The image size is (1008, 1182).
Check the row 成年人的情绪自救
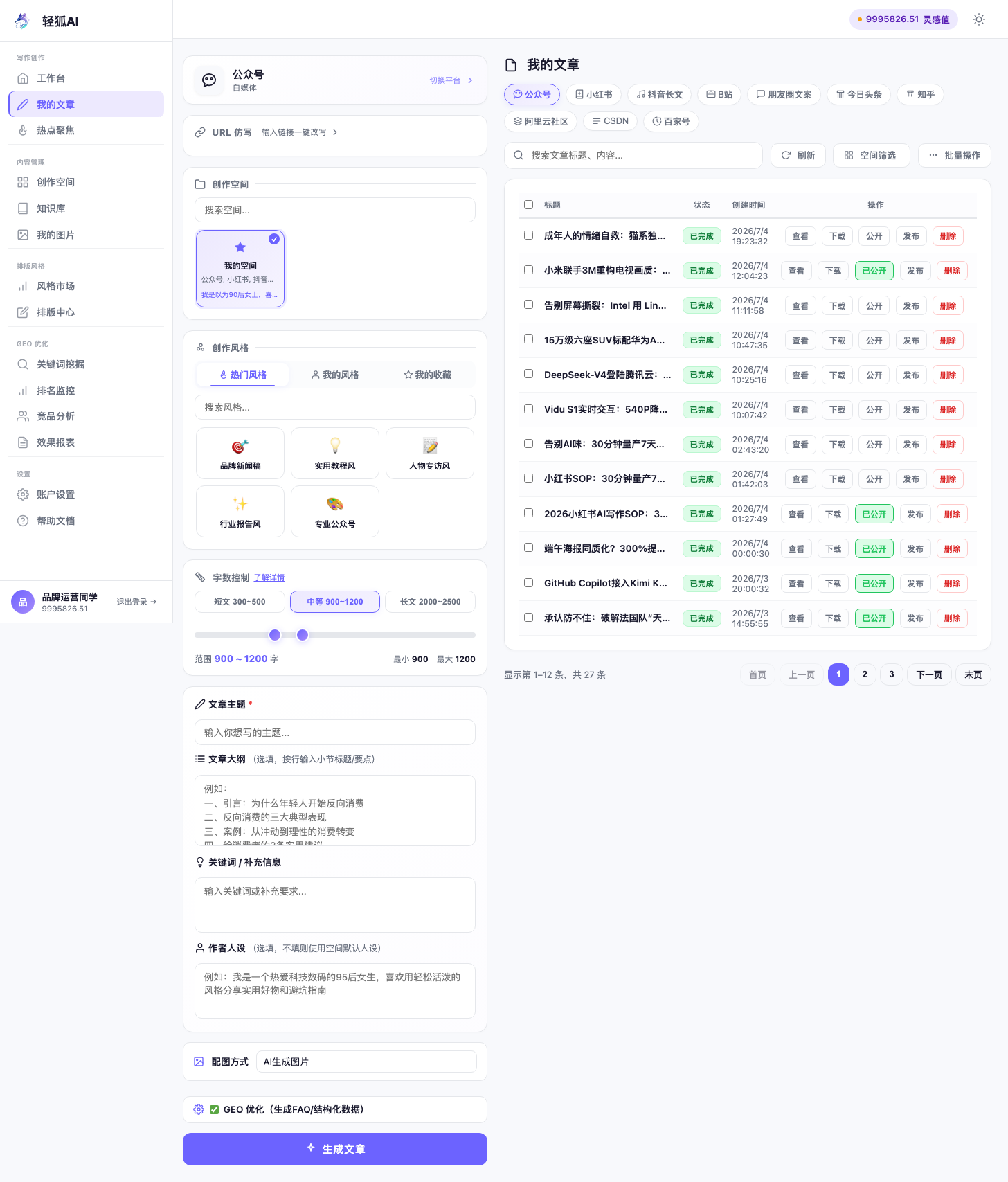pyautogui.click(x=529, y=235)
